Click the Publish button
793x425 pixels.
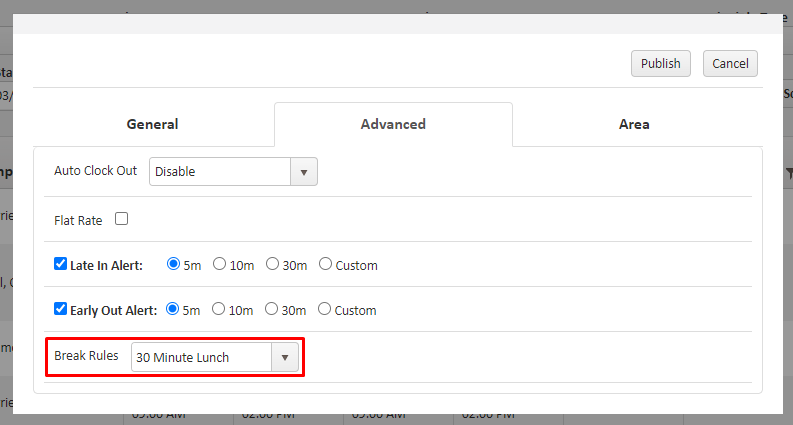coord(660,63)
